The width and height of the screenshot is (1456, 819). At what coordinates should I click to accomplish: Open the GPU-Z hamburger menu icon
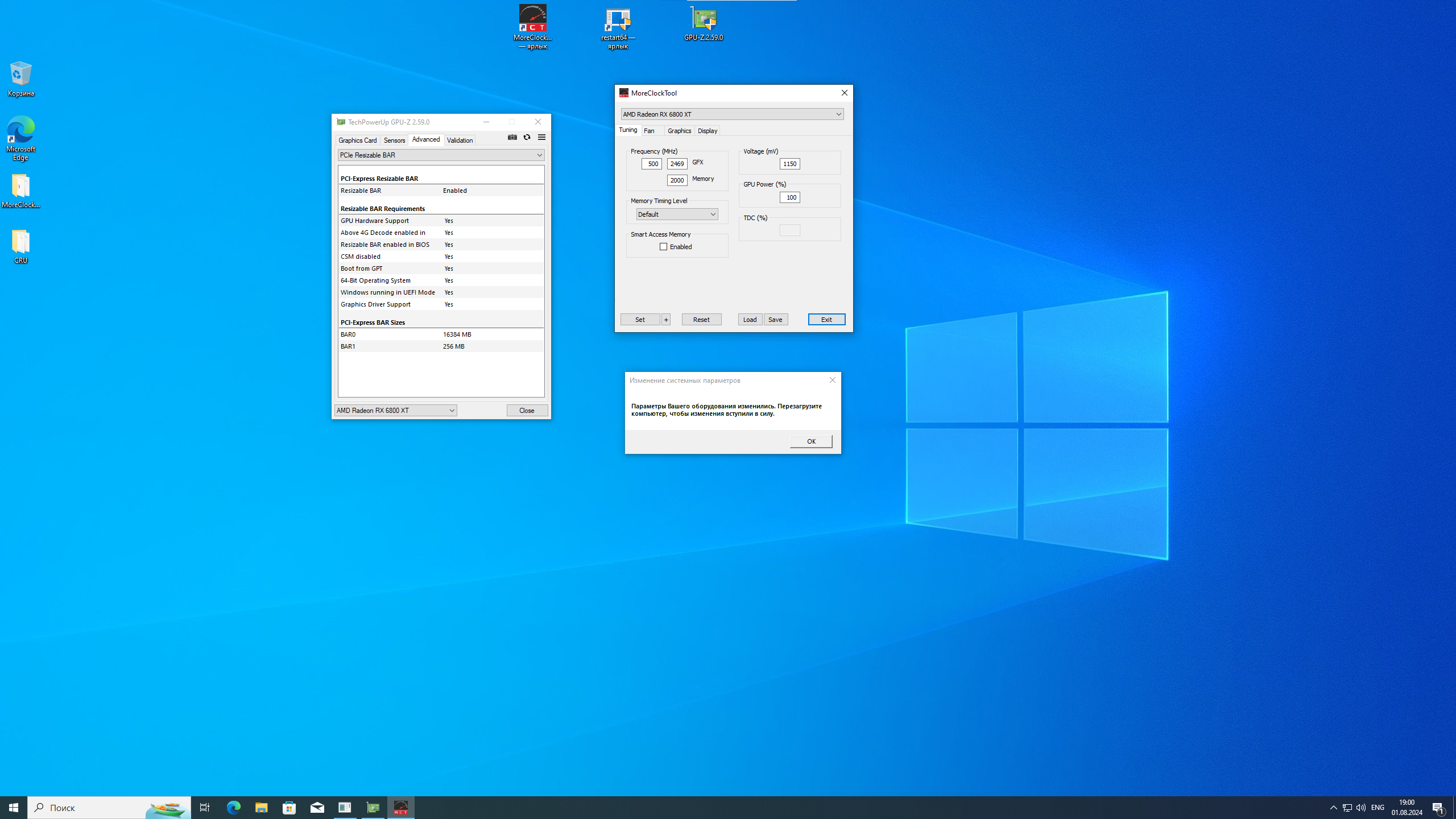tap(541, 137)
